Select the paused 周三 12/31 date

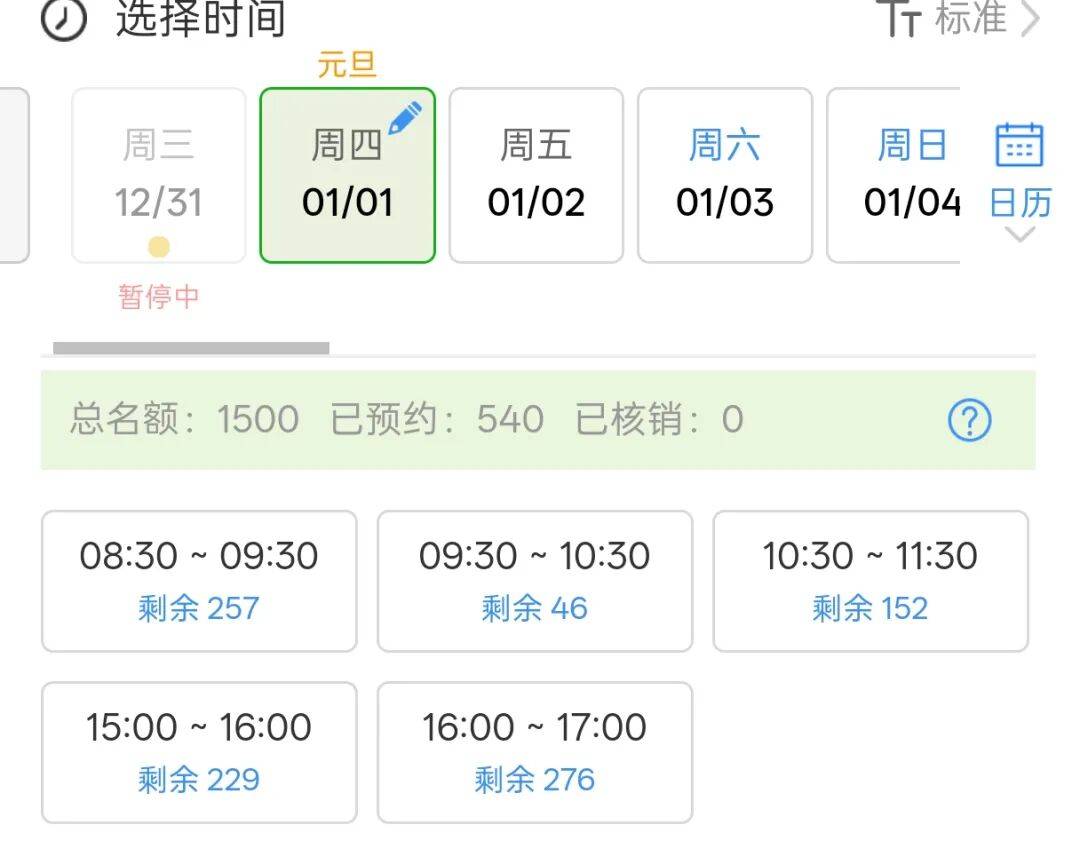click(x=159, y=176)
